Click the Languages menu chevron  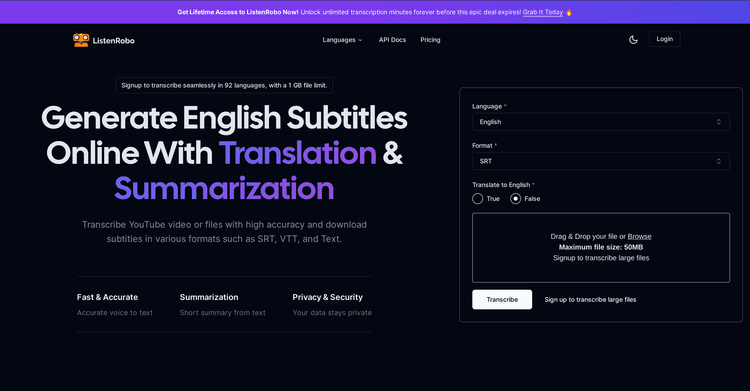(360, 40)
